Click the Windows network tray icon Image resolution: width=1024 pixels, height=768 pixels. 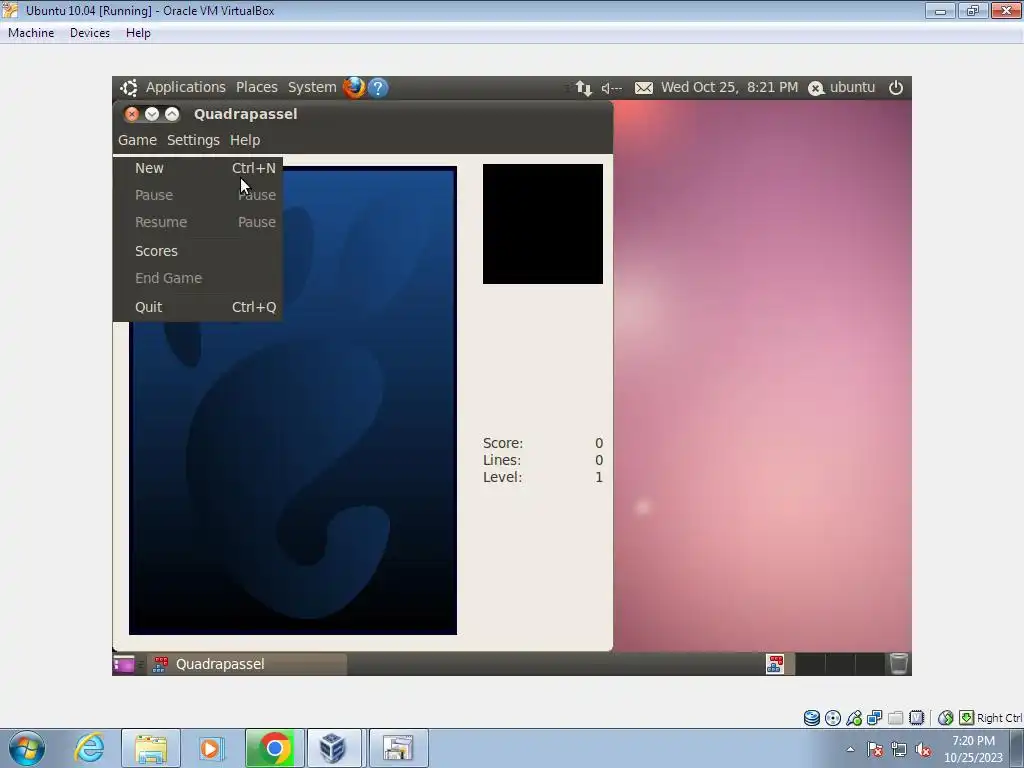point(899,749)
